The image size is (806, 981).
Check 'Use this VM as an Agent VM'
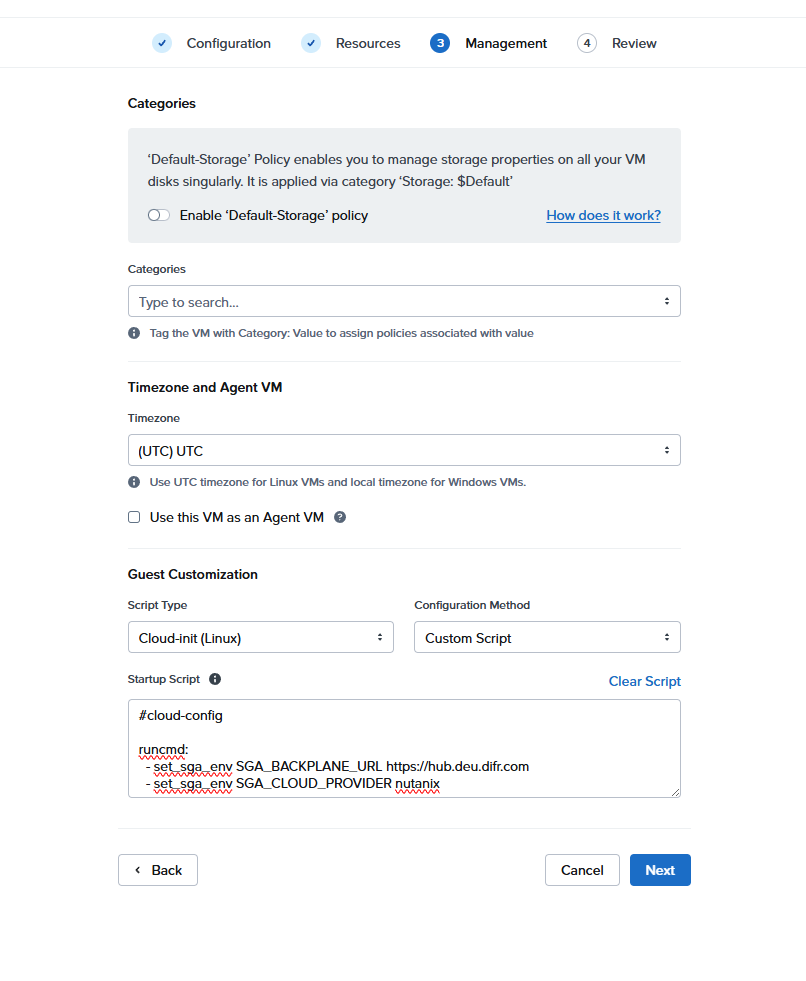tap(134, 517)
